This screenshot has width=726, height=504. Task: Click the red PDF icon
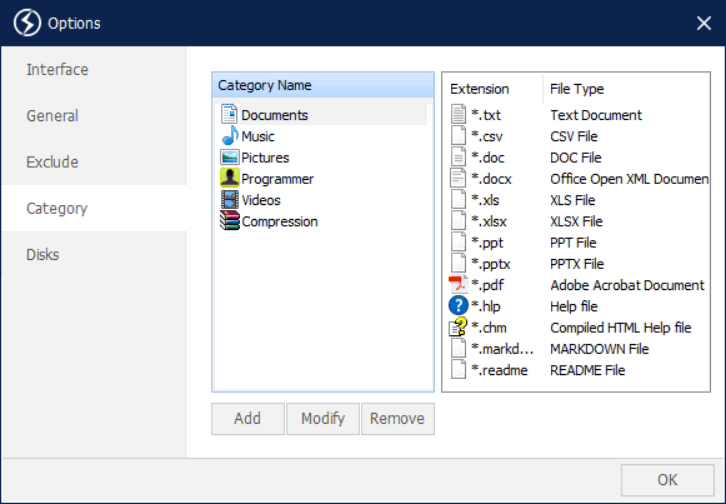point(458,285)
